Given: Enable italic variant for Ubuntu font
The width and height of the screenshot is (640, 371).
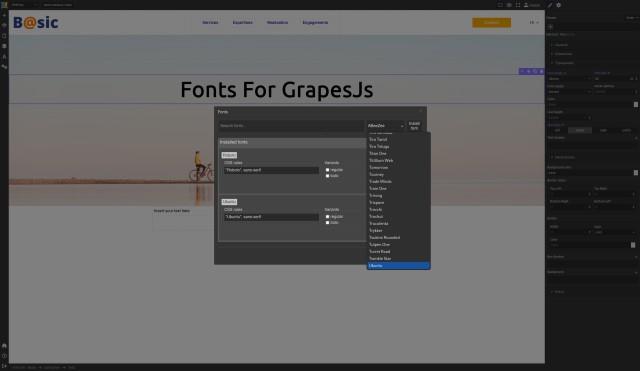Looking at the screenshot, I should 327,223.
